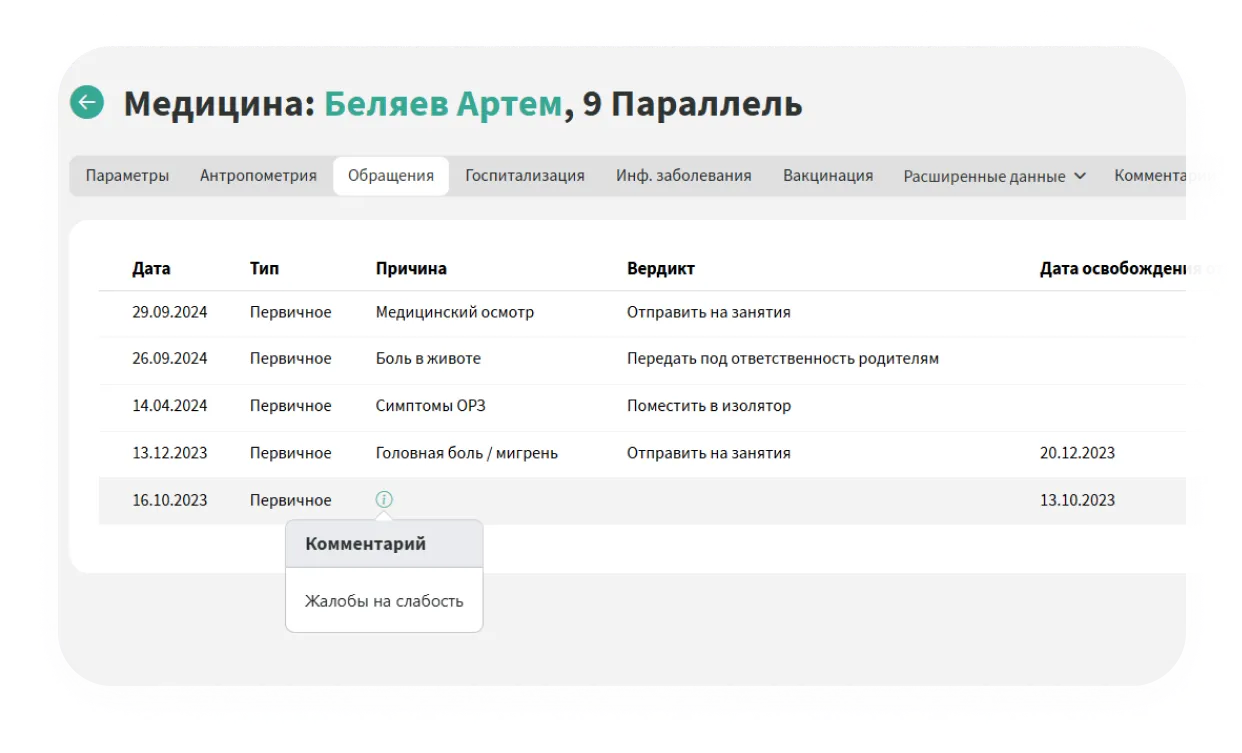Click the Тип column header
1242x753 pixels.
click(264, 268)
